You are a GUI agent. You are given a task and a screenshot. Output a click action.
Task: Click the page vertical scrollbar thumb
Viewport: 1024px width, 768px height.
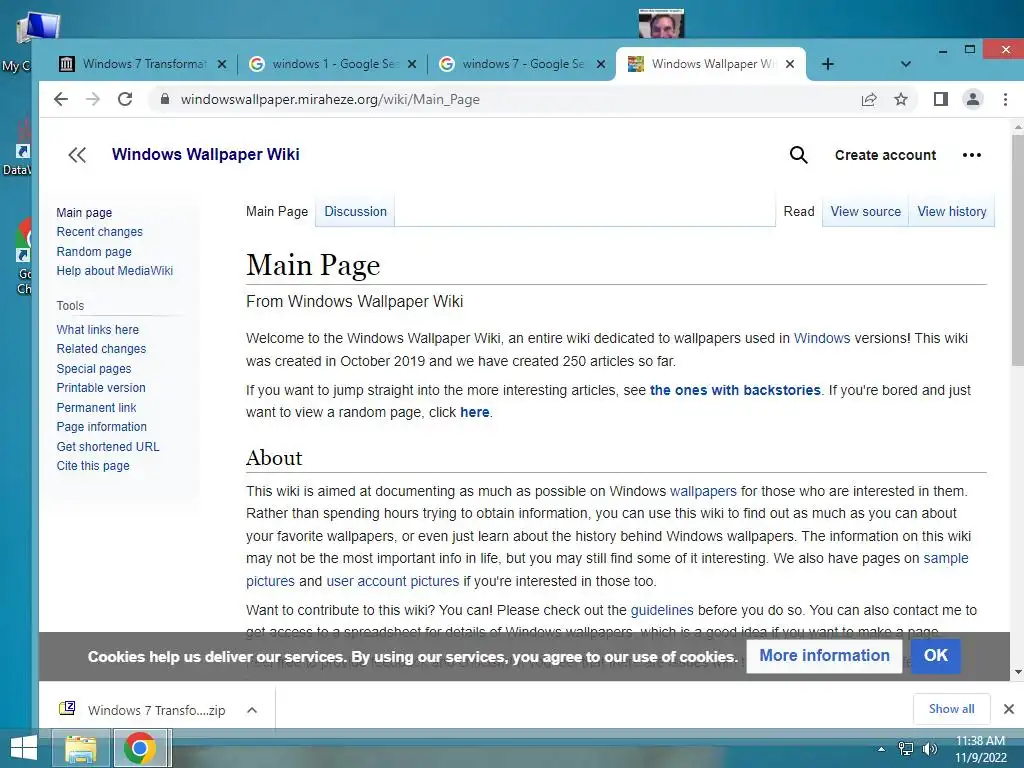click(x=1017, y=250)
